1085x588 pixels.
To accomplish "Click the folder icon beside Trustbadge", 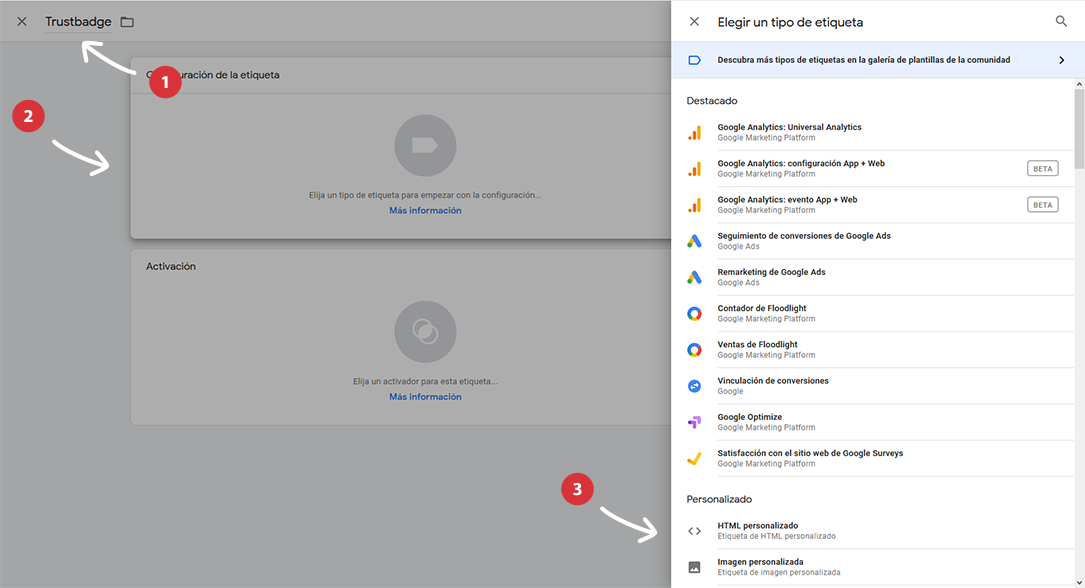I will point(127,22).
